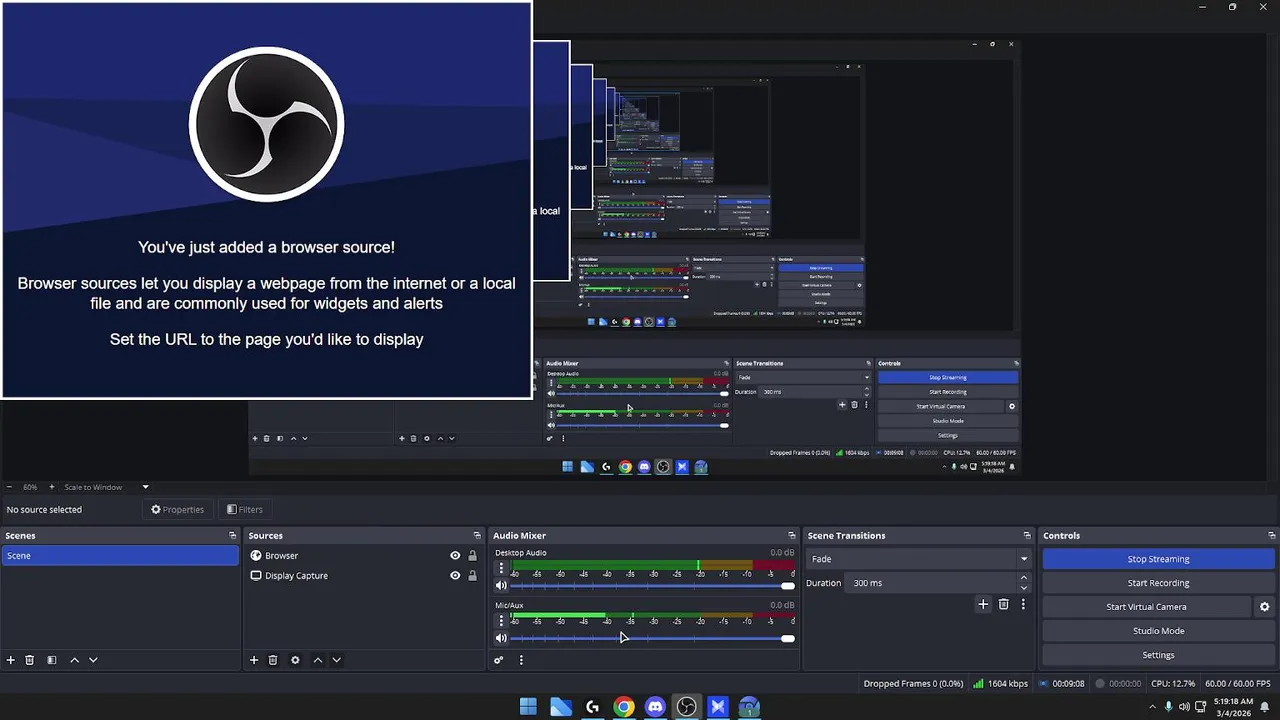Viewport: 1280px width, 720px height.
Task: Open Settings from the Controls panel
Action: pyautogui.click(x=1158, y=655)
